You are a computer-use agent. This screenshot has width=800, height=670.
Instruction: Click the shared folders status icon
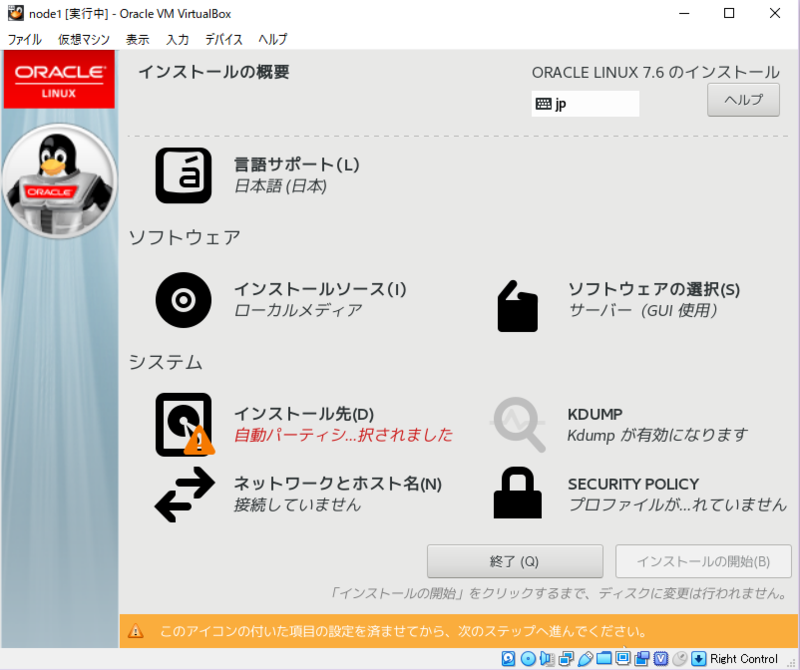tap(604, 659)
